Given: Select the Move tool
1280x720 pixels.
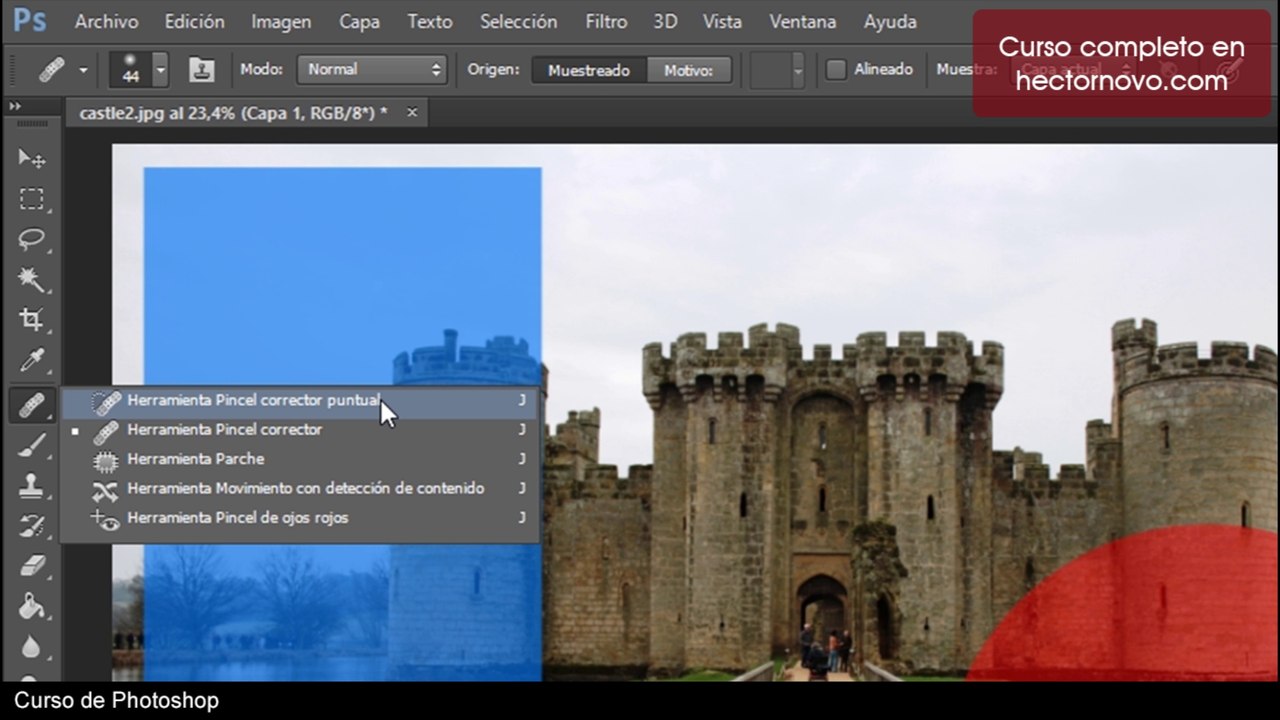Looking at the screenshot, I should (32, 159).
